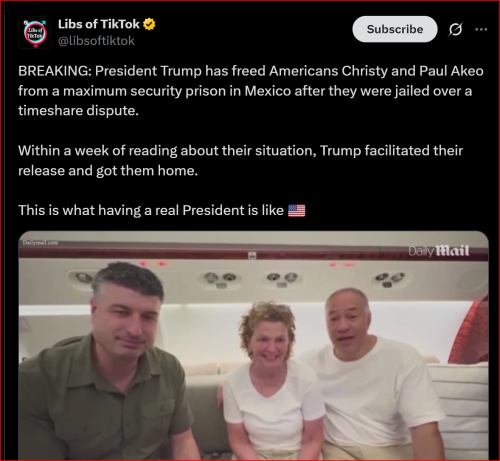Click the American flag emoji in the post
Screen dimensions: 500x461
296,211
